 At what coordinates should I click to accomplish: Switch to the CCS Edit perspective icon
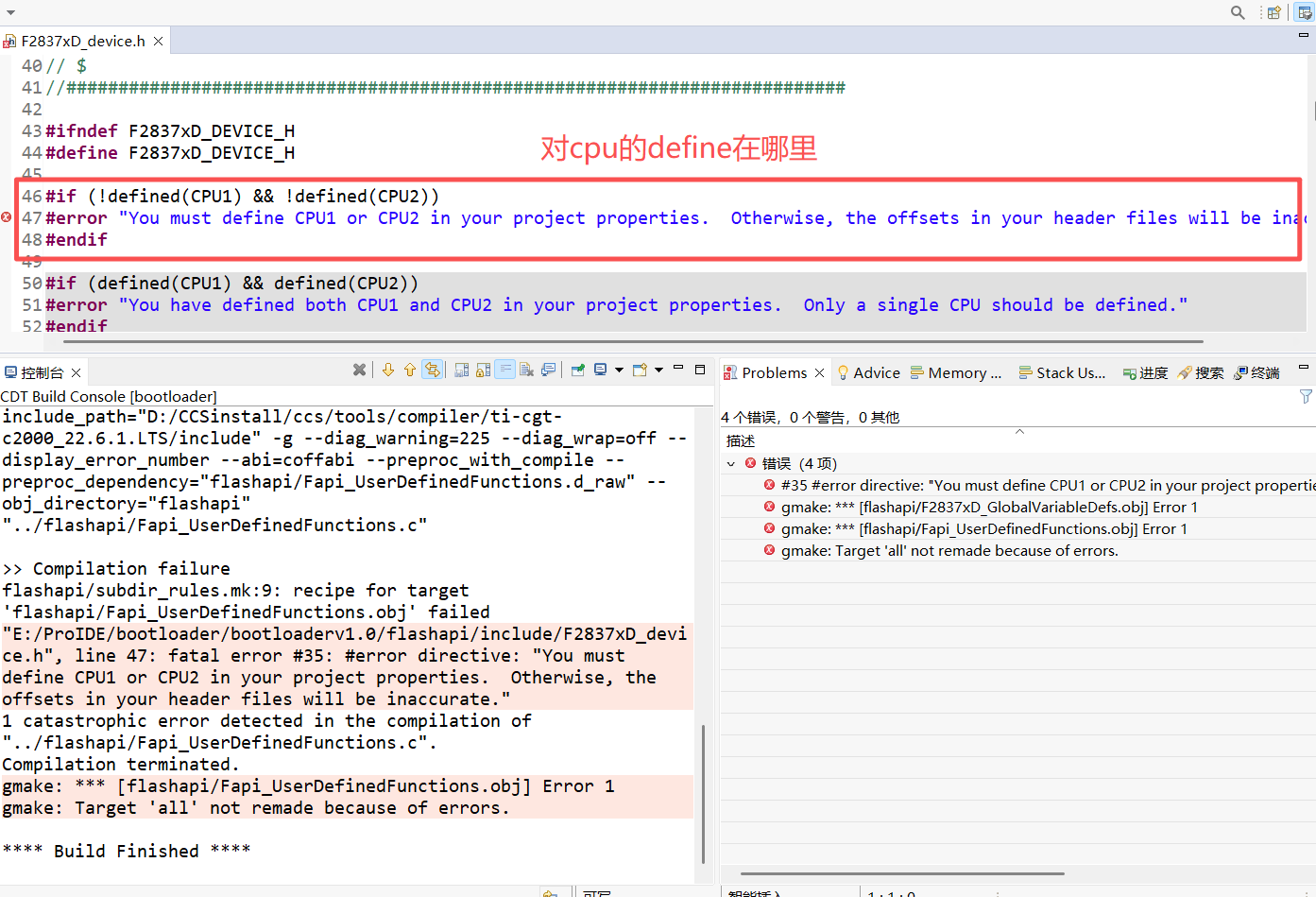(x=1305, y=12)
